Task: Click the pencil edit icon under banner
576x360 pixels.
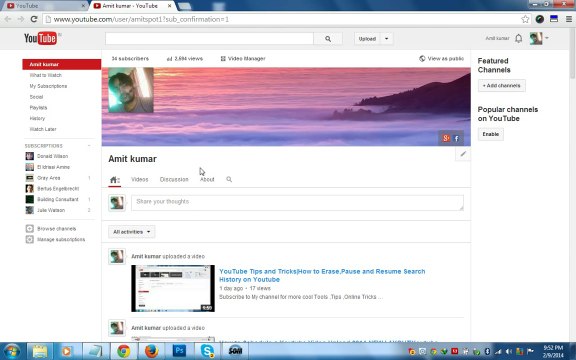Action: pos(463,154)
